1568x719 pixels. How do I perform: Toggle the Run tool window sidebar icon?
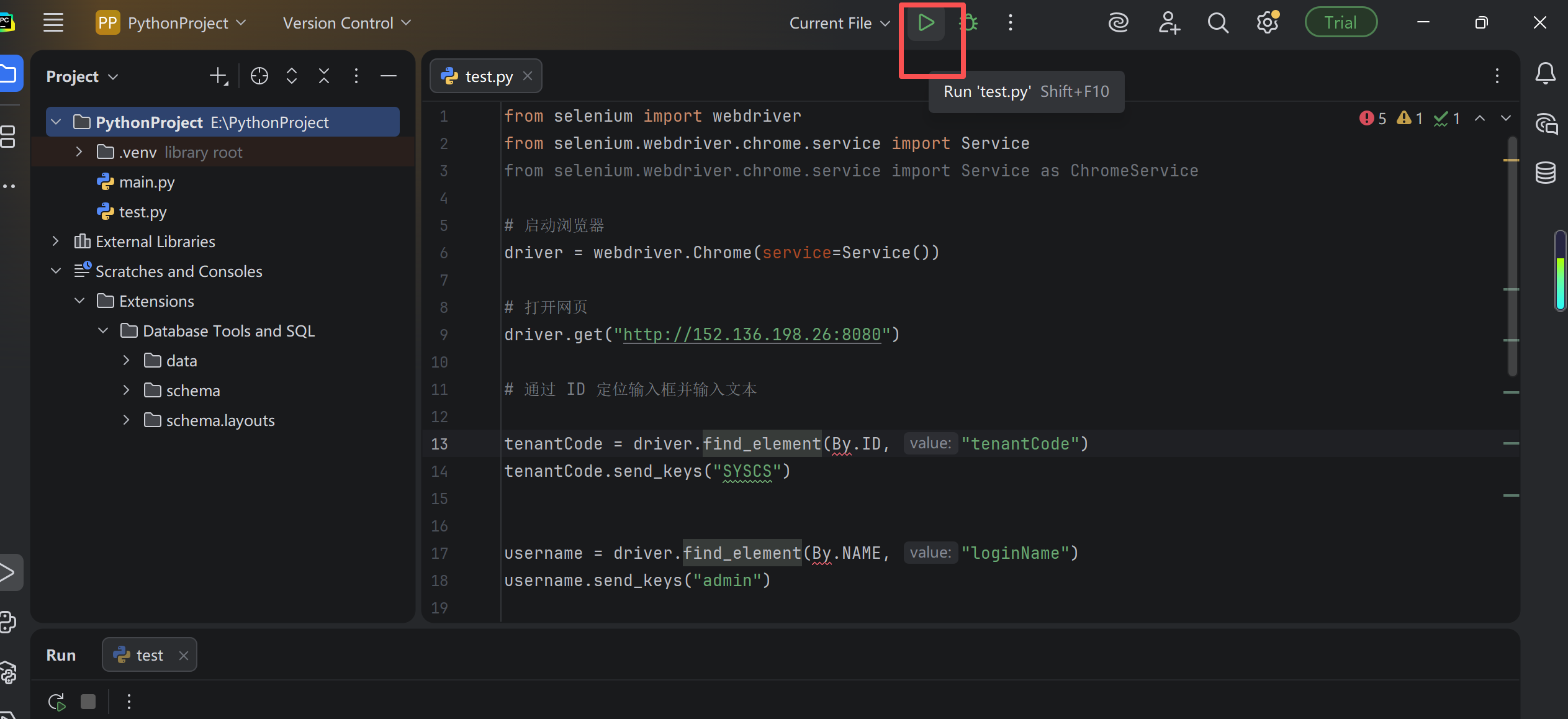pyautogui.click(x=9, y=572)
